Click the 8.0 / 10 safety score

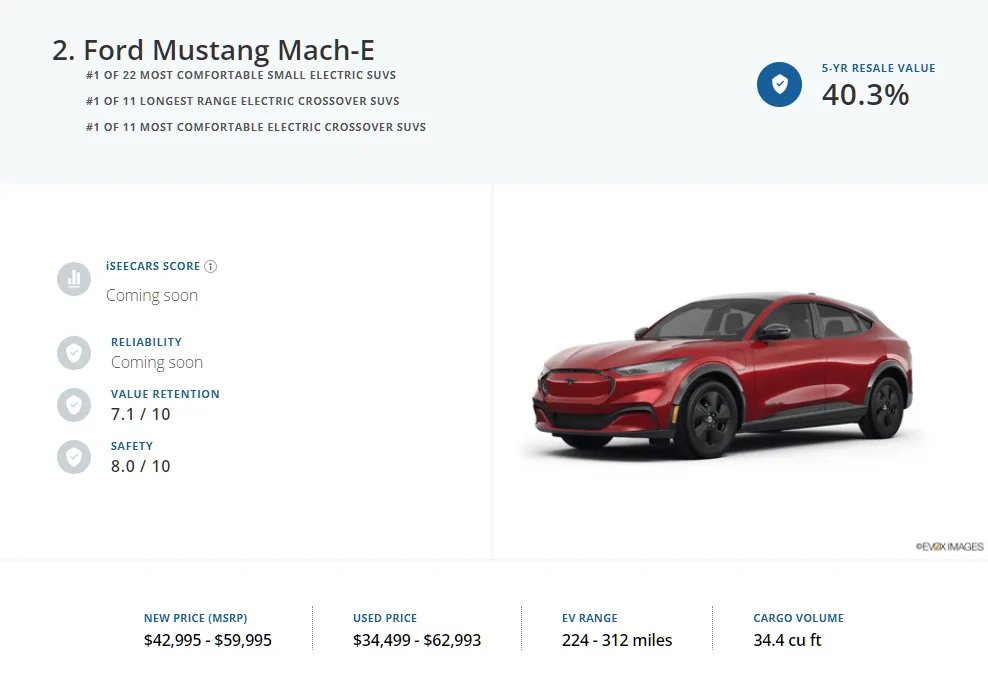(x=141, y=466)
